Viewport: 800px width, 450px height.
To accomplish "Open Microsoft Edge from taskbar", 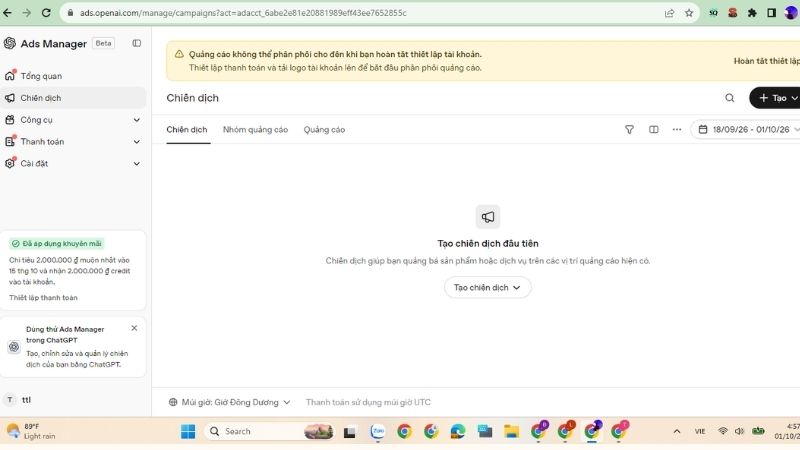I will tap(458, 432).
